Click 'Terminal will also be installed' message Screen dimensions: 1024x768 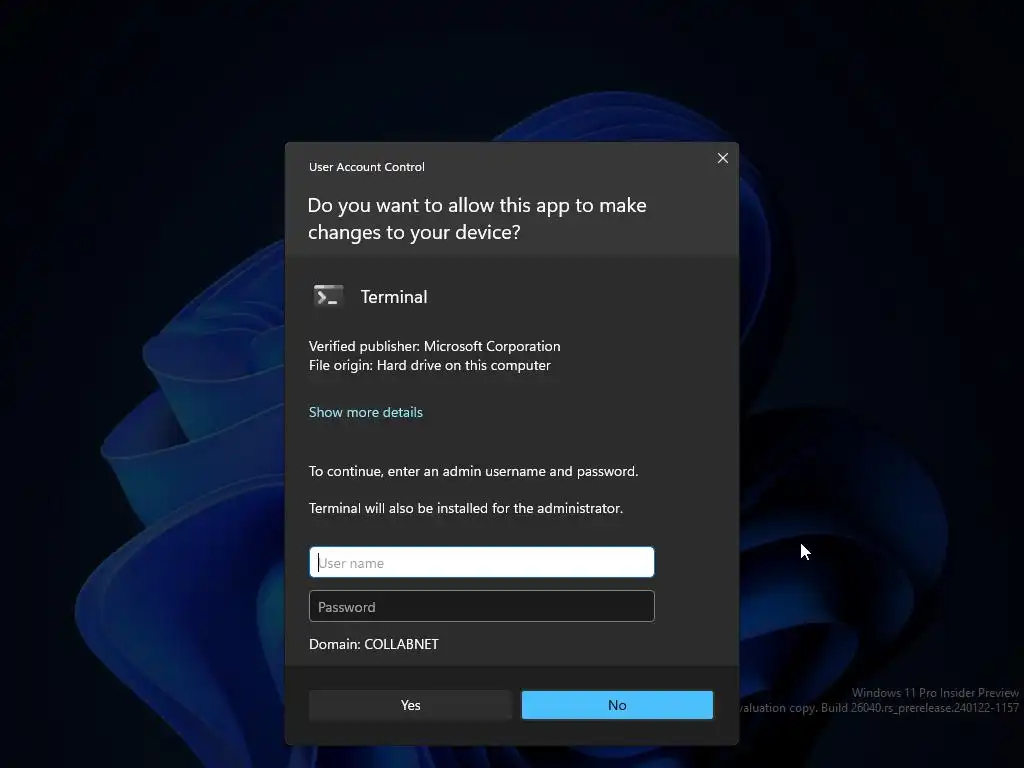point(466,508)
